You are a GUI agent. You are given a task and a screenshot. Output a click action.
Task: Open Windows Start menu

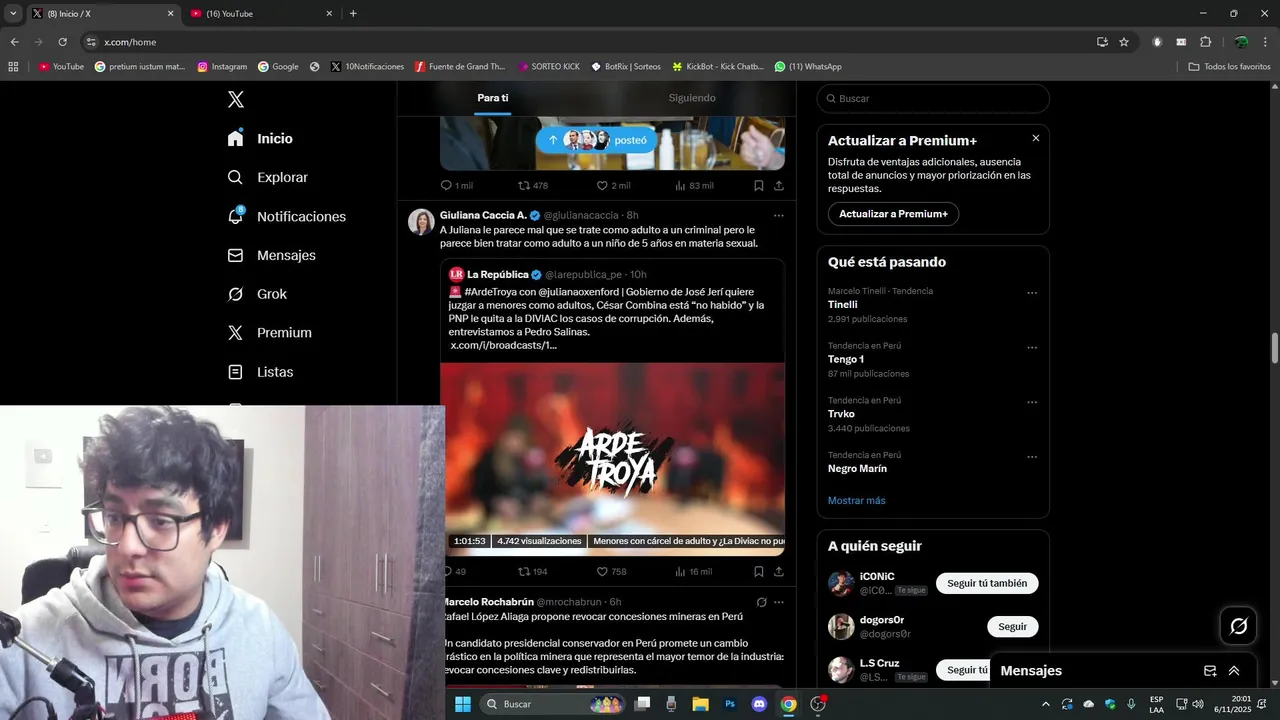pyautogui.click(x=462, y=704)
